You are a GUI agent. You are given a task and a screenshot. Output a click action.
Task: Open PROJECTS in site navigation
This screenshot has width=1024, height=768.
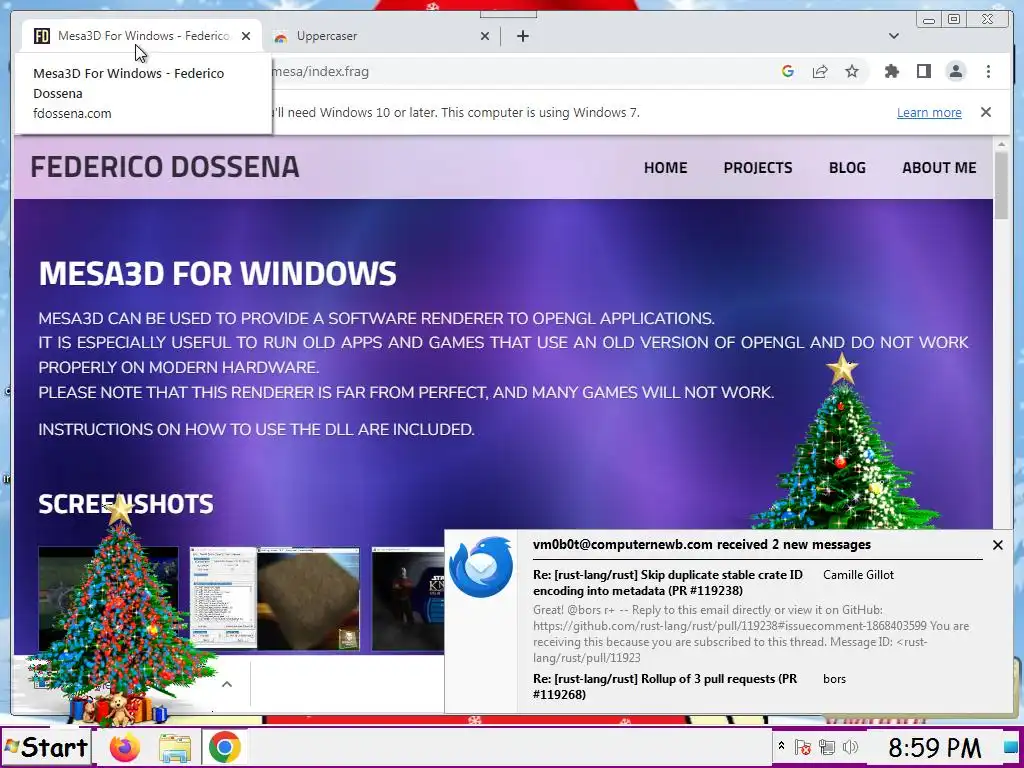click(x=758, y=168)
